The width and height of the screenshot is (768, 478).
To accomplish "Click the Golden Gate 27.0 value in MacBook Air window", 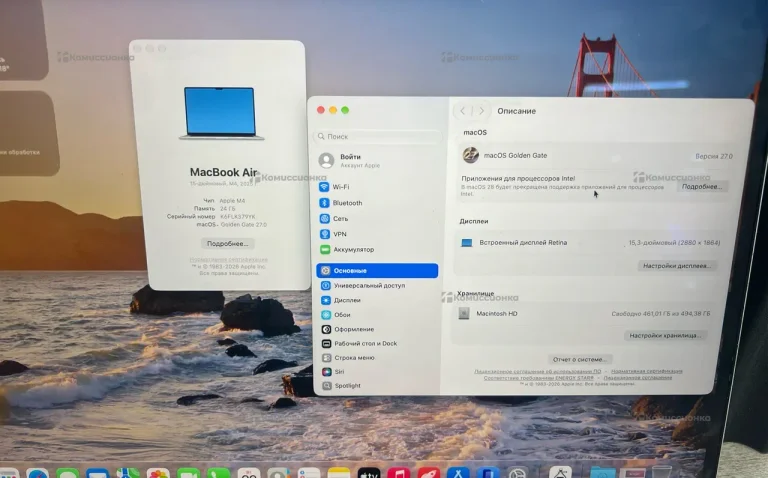I will 243,224.
